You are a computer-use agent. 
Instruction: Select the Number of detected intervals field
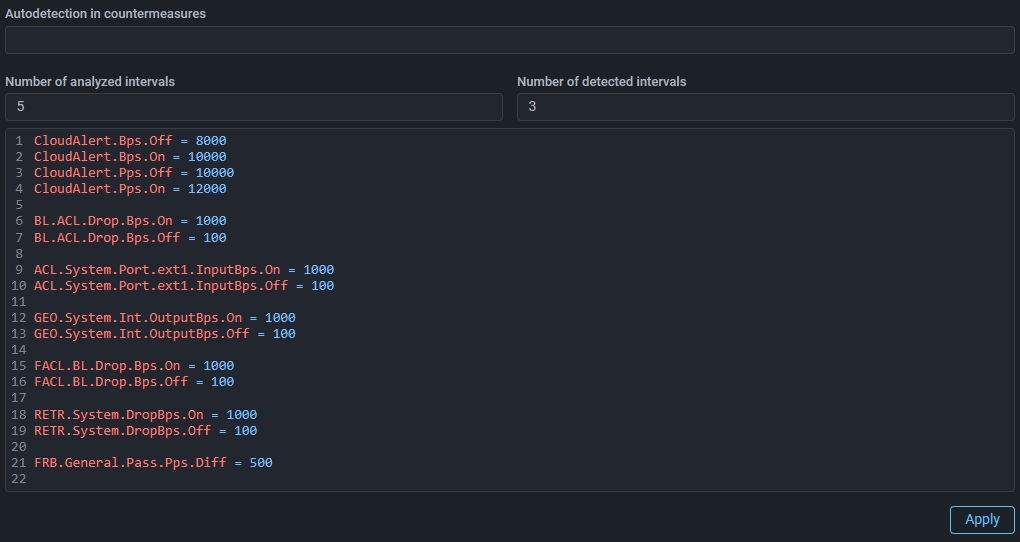pos(765,107)
